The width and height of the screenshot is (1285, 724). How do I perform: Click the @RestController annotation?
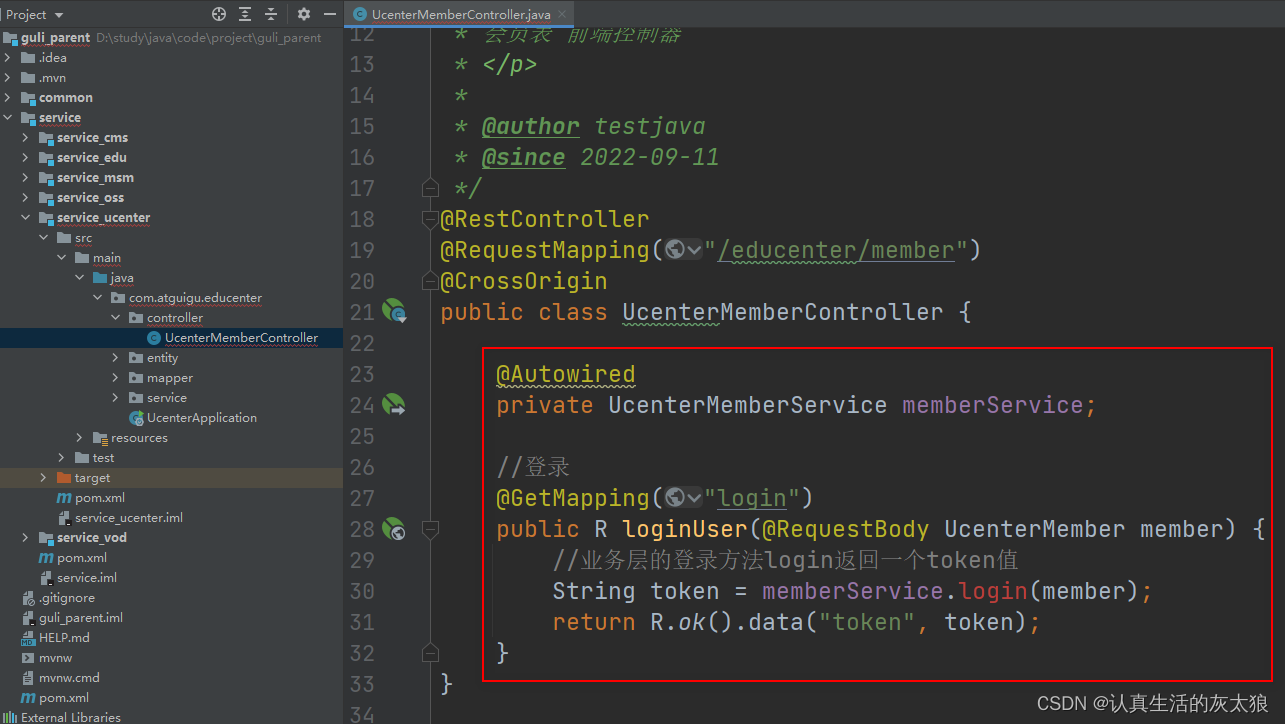point(545,219)
